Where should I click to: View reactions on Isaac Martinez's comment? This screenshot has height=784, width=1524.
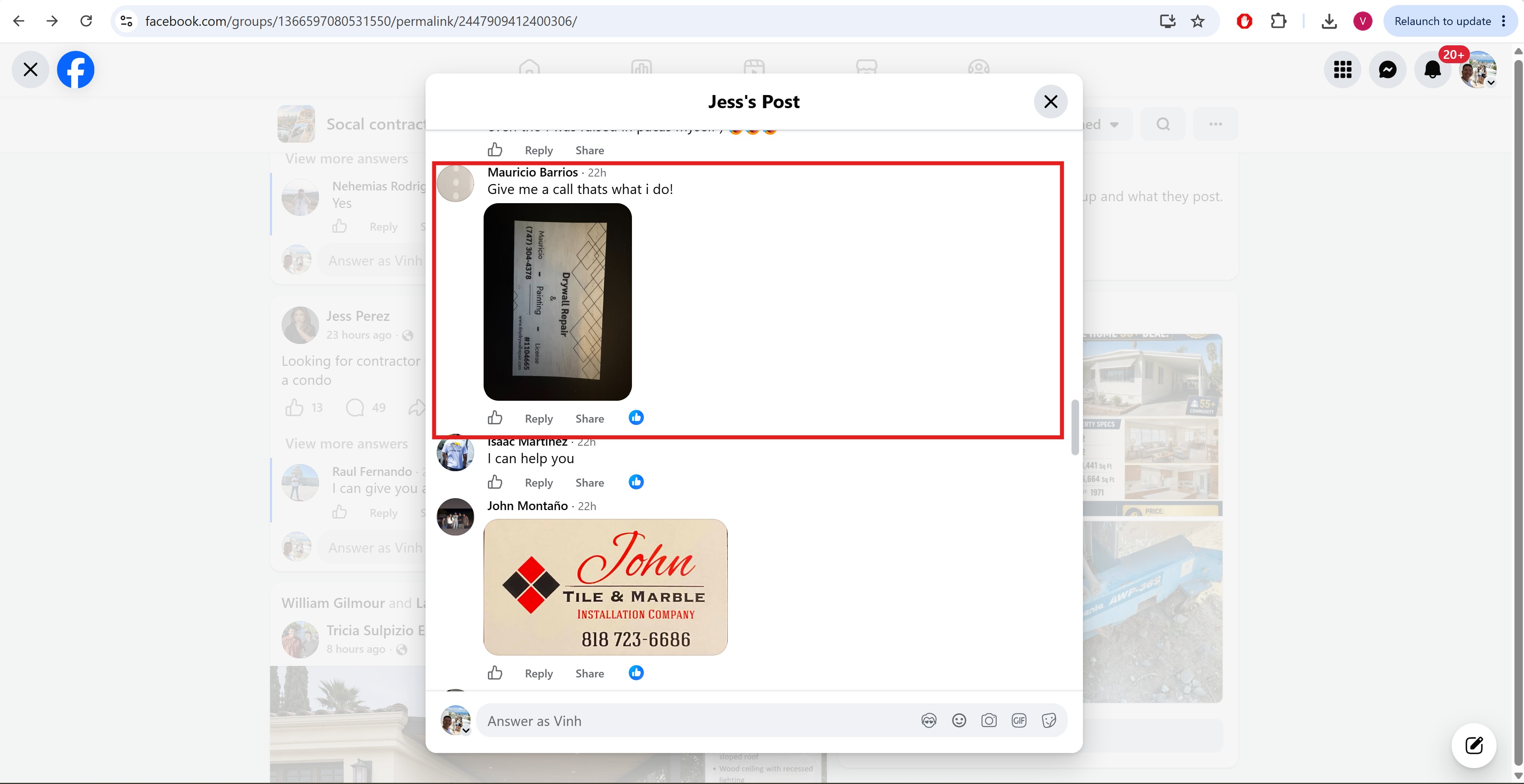pyautogui.click(x=636, y=482)
